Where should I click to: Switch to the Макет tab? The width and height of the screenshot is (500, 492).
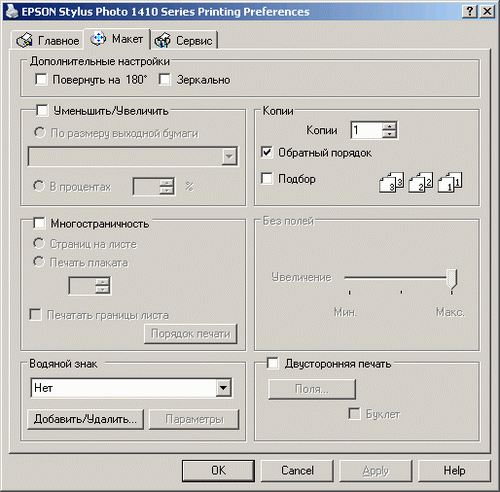coord(117,39)
